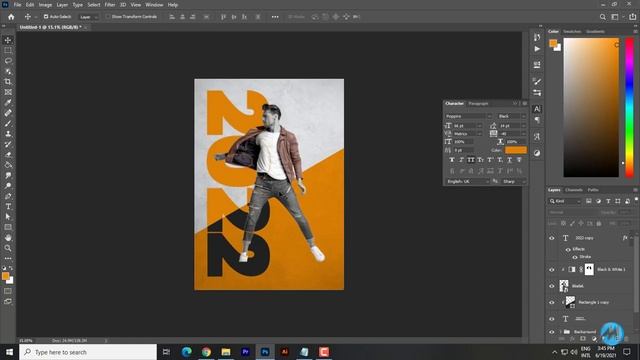Image resolution: width=640 pixels, height=360 pixels.
Task: Switch to the Swatches tab
Action: click(572, 31)
